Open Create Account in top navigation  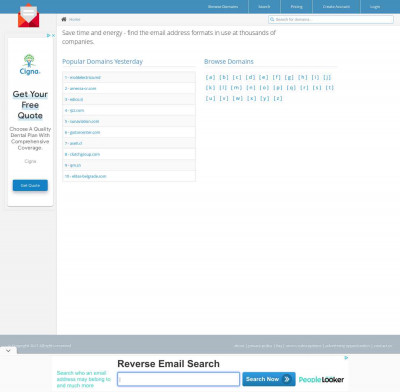(336, 7)
